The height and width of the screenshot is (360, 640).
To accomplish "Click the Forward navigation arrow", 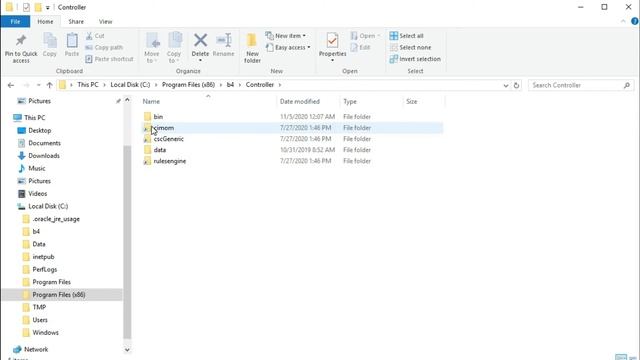I will tap(26, 85).
